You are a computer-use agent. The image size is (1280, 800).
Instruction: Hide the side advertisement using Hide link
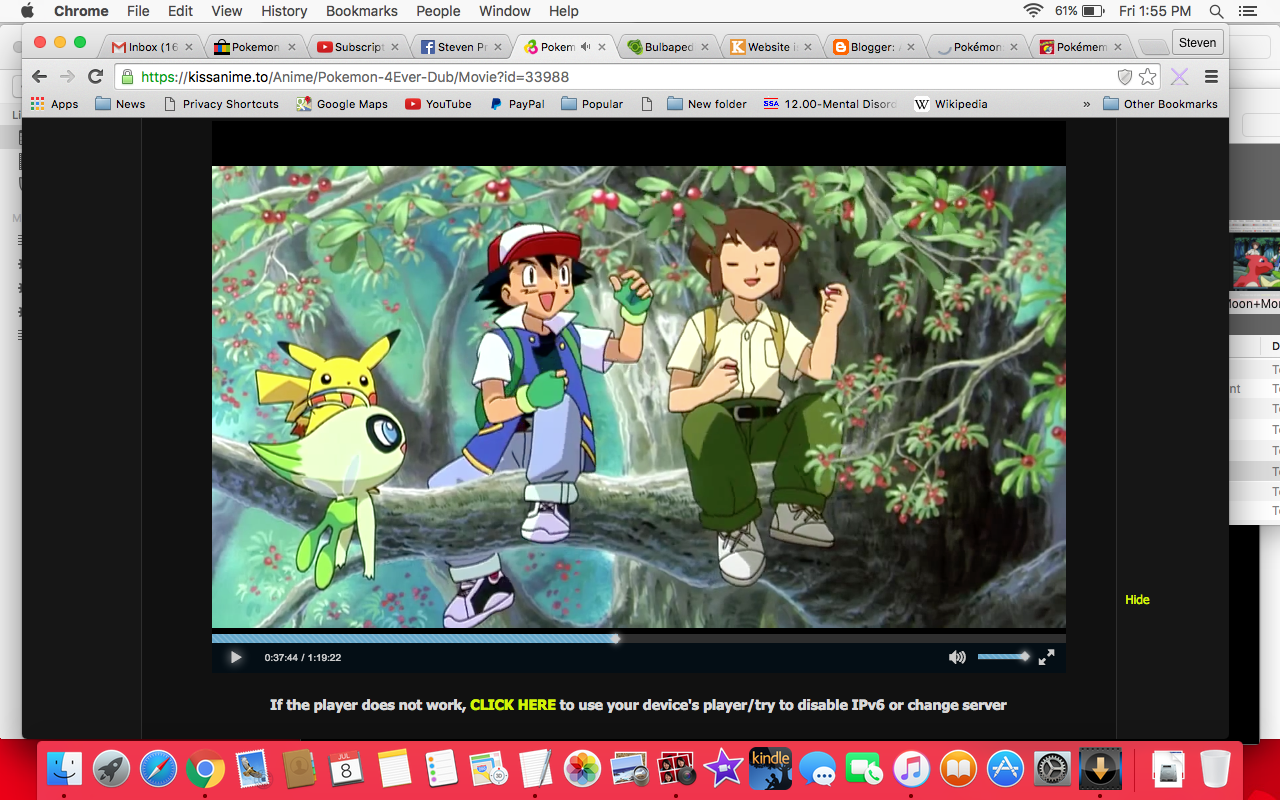tap(1137, 599)
